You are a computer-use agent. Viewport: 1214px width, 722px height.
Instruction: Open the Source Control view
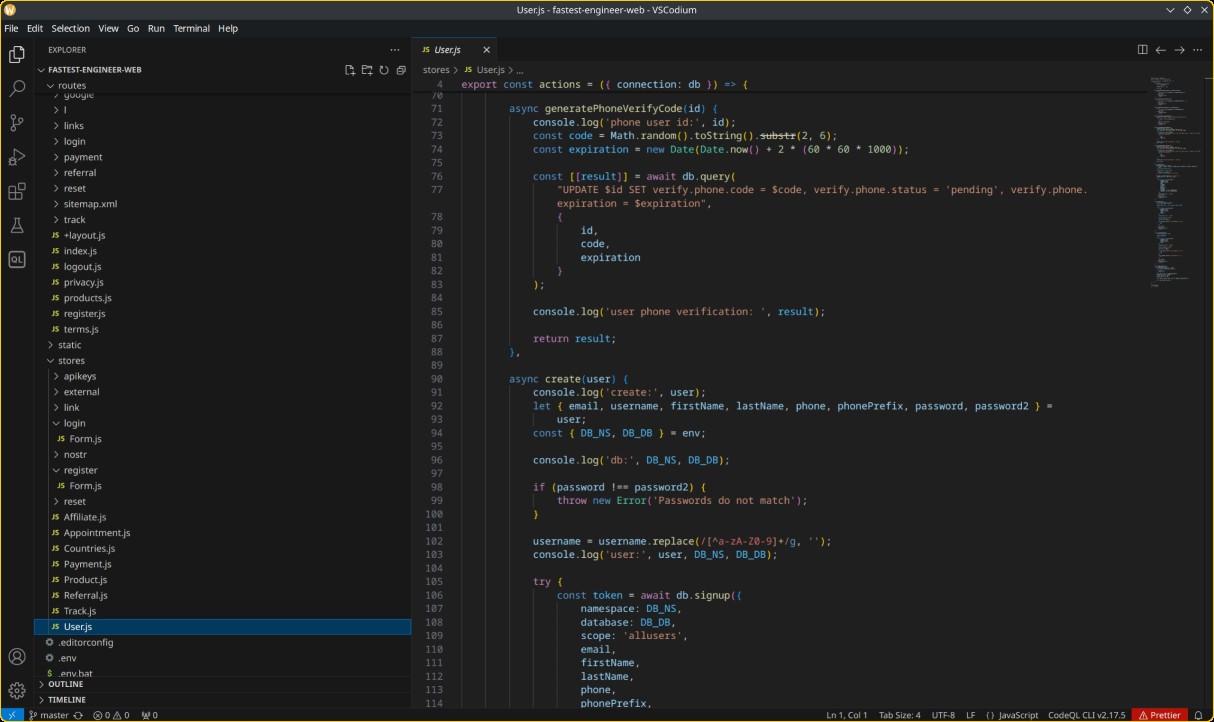click(x=17, y=123)
